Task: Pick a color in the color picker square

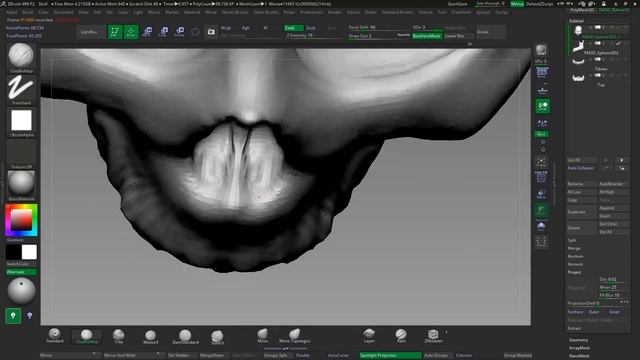Action: pyautogui.click(x=21, y=220)
